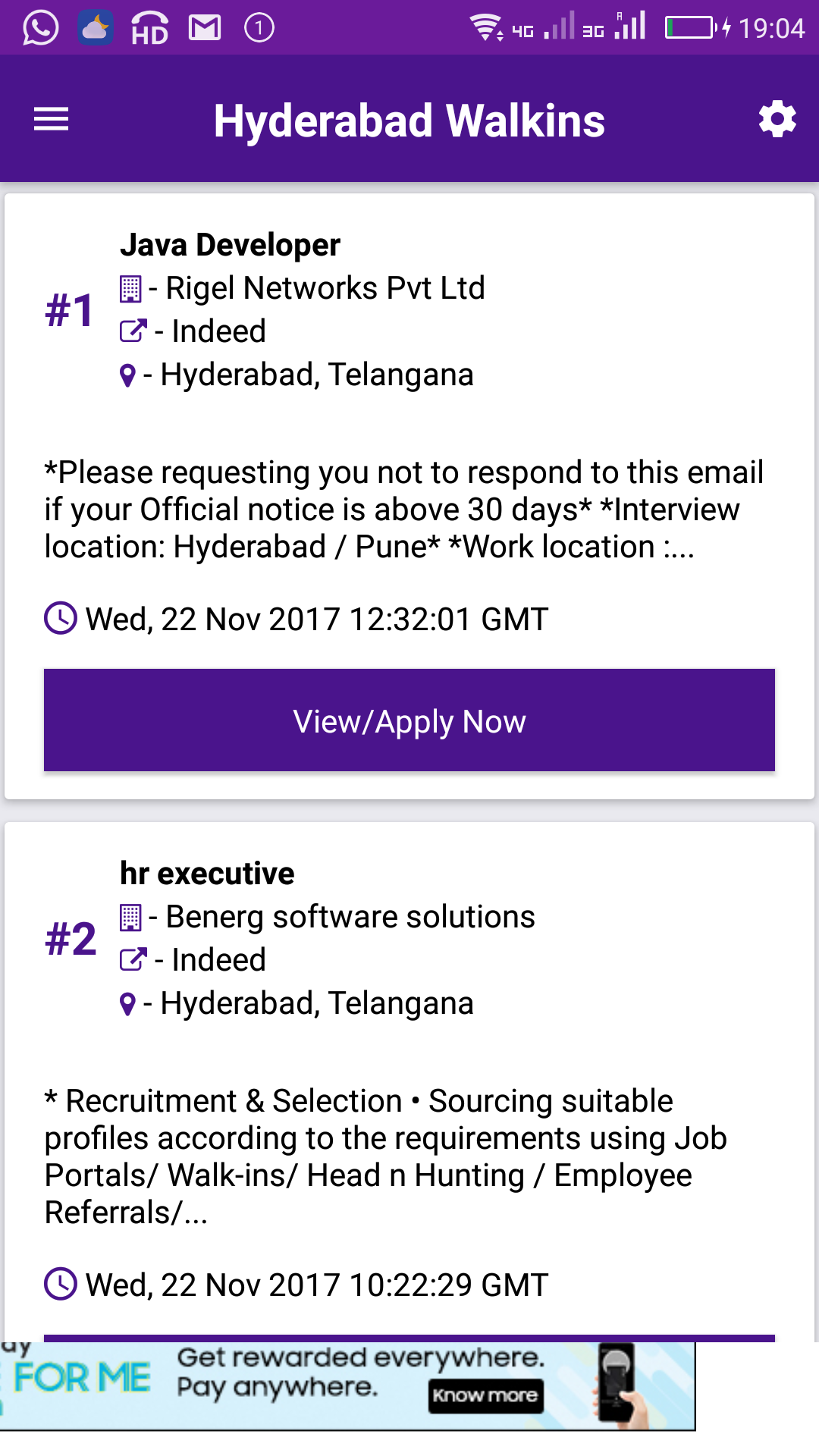Select the Hyderabad Walkins header title
Viewport: 819px width, 1456px height.
[x=409, y=121]
